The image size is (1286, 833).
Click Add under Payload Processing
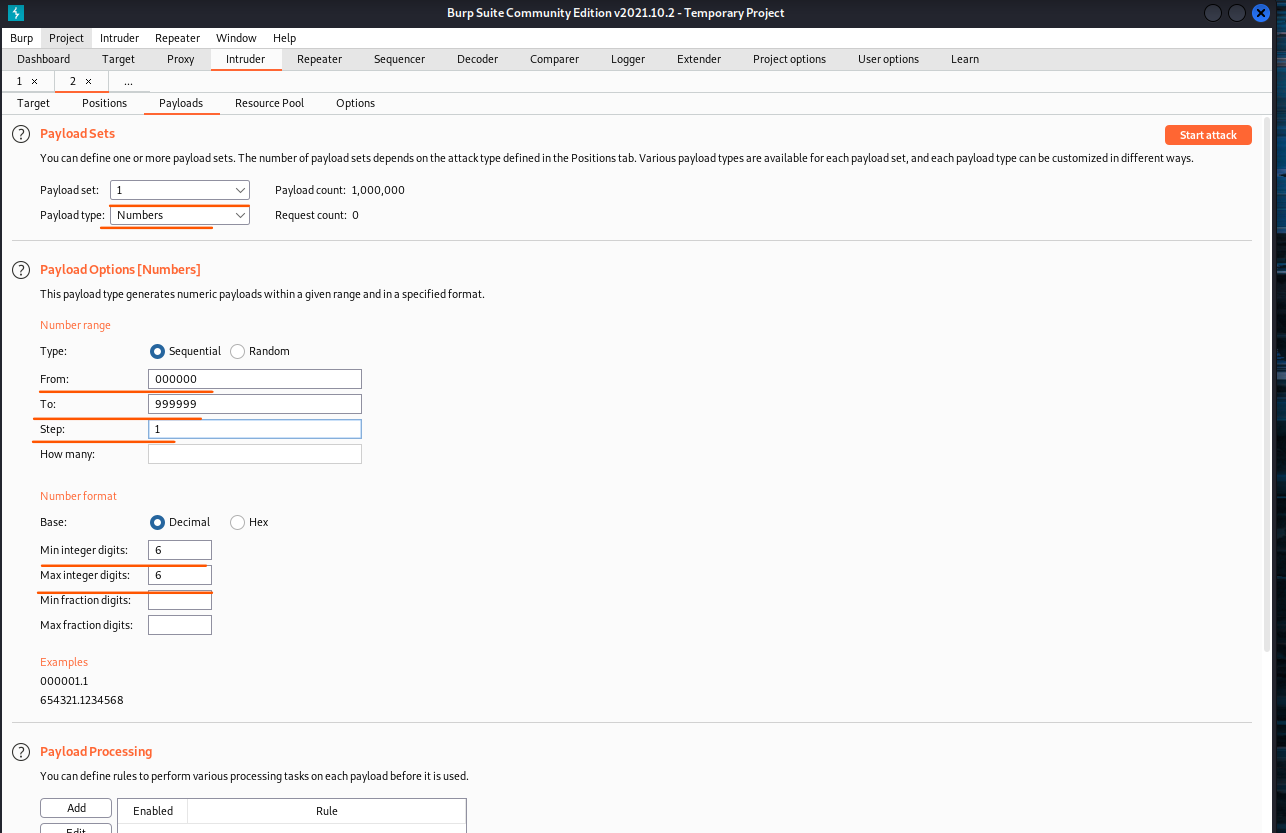pyautogui.click(x=76, y=808)
